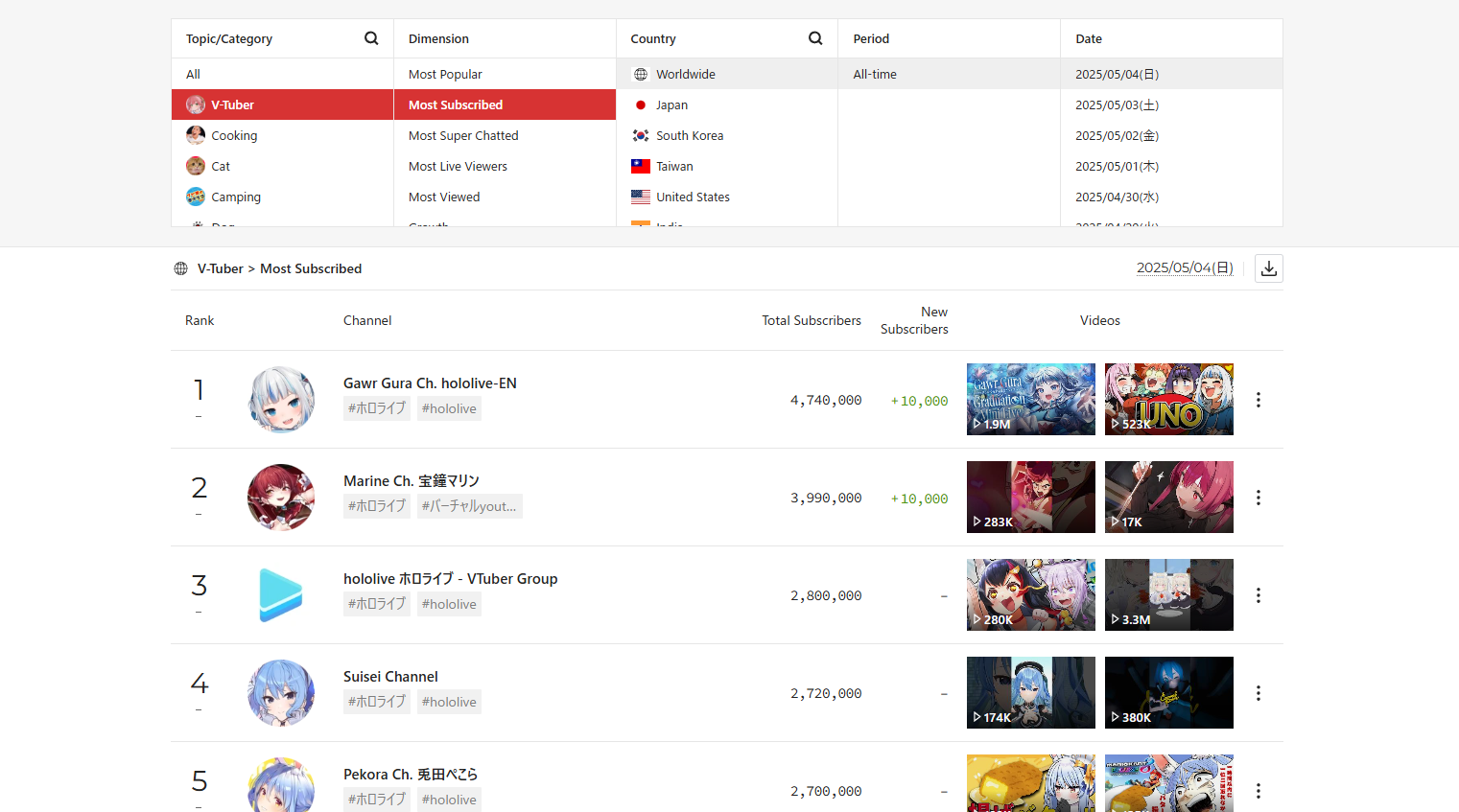Select Camping category
The height and width of the screenshot is (812, 1459).
click(282, 197)
